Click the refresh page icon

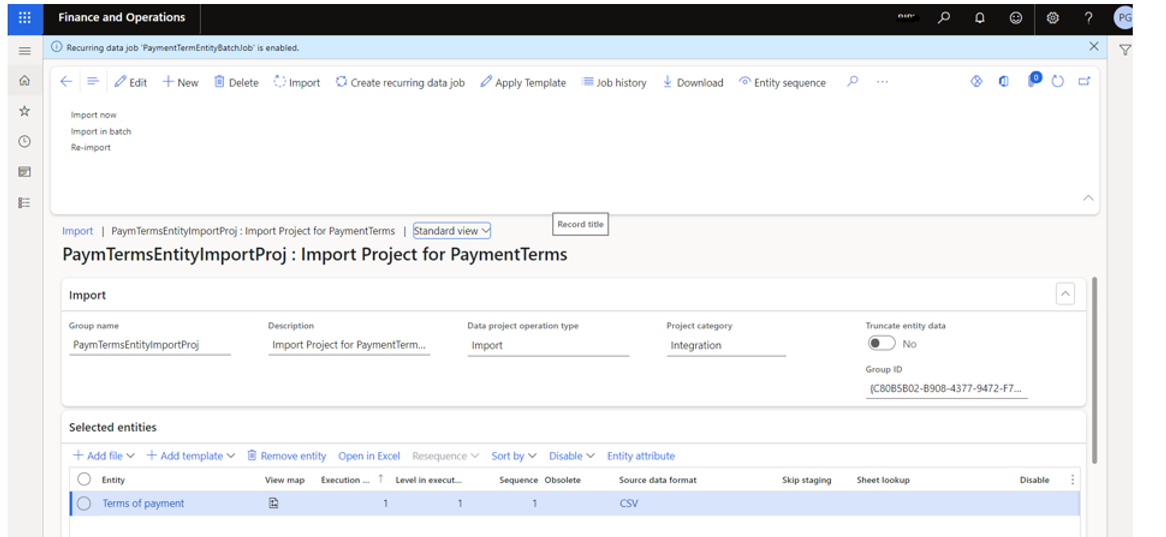click(1058, 82)
